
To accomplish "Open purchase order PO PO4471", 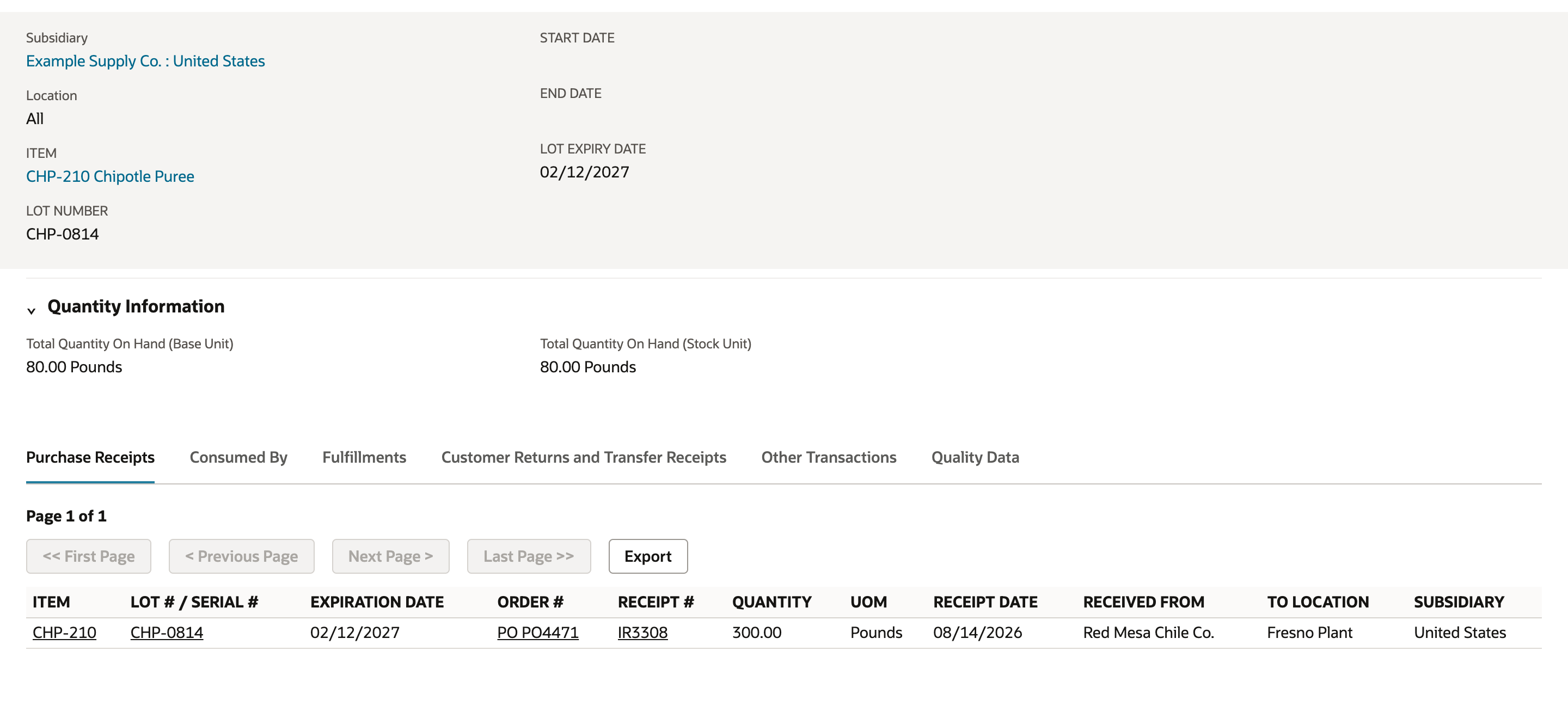I will click(538, 633).
